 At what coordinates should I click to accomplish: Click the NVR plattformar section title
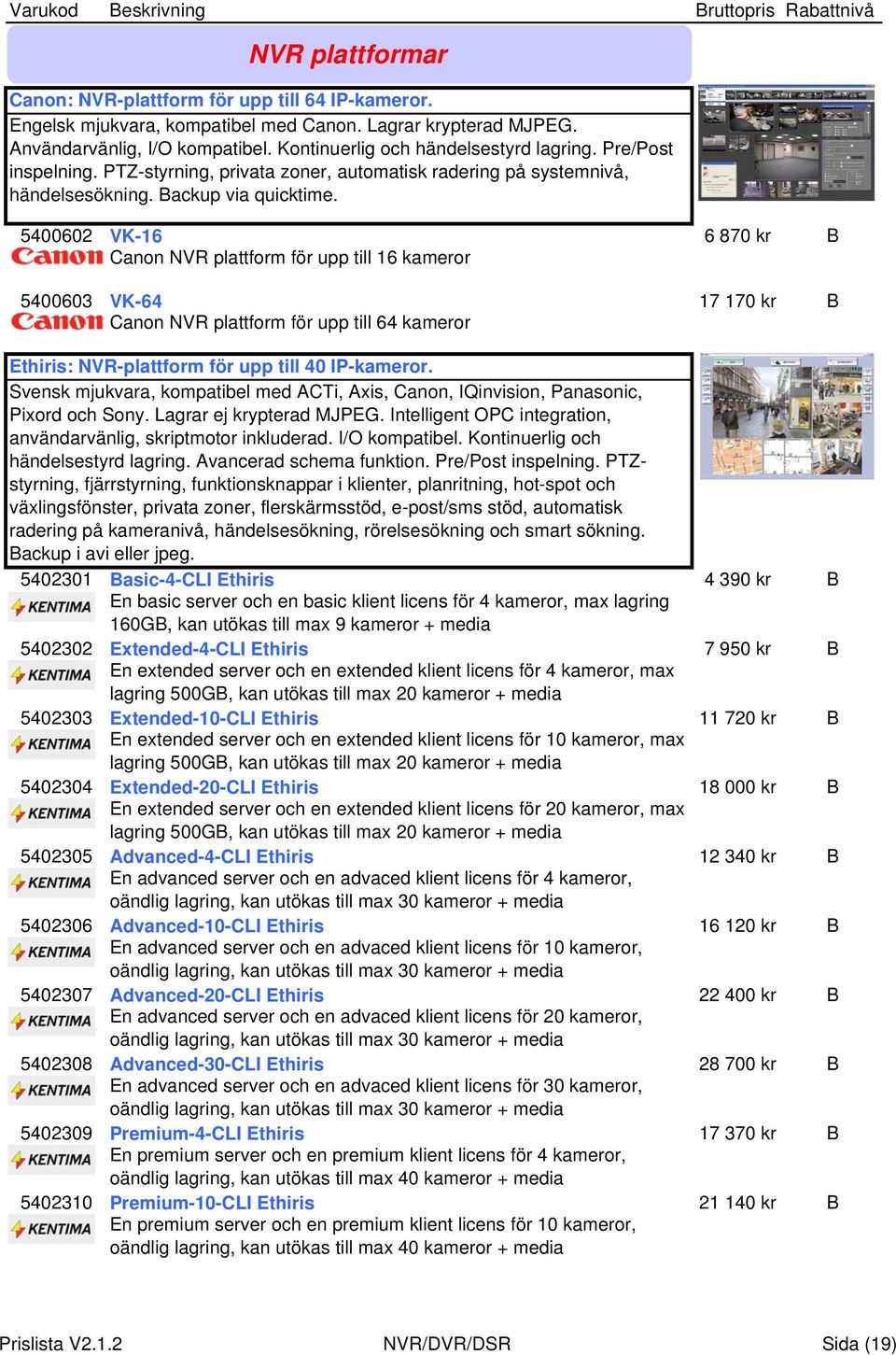(348, 54)
